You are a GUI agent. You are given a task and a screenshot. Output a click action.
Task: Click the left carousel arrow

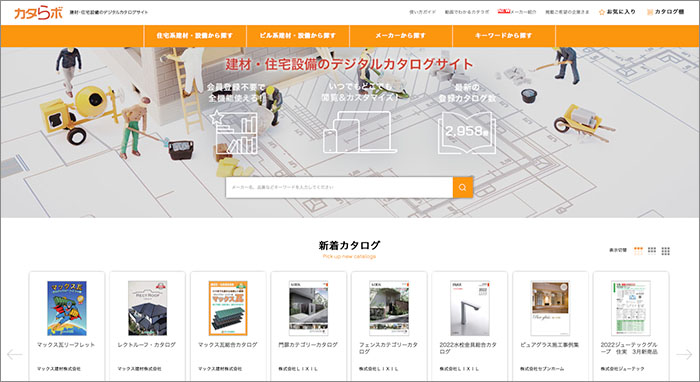point(14,354)
